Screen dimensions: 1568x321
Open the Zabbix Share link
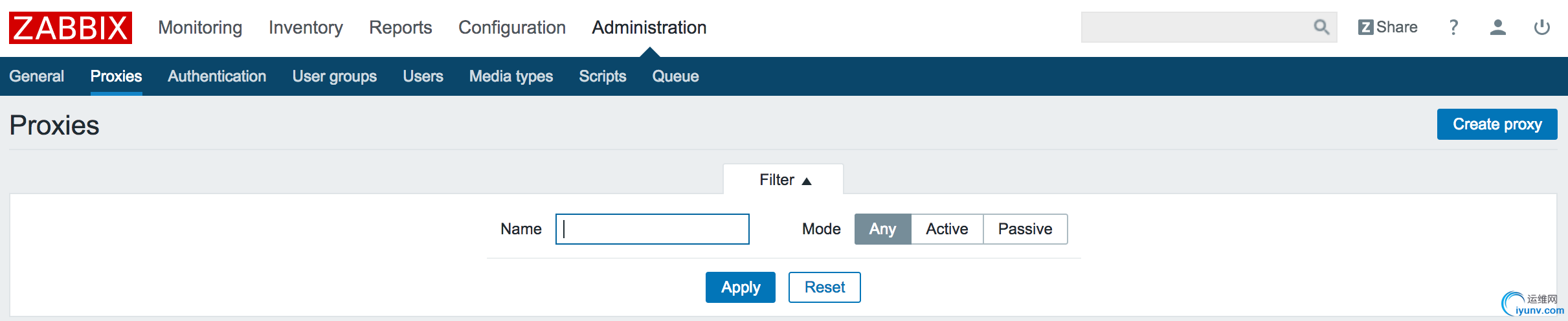[1388, 27]
